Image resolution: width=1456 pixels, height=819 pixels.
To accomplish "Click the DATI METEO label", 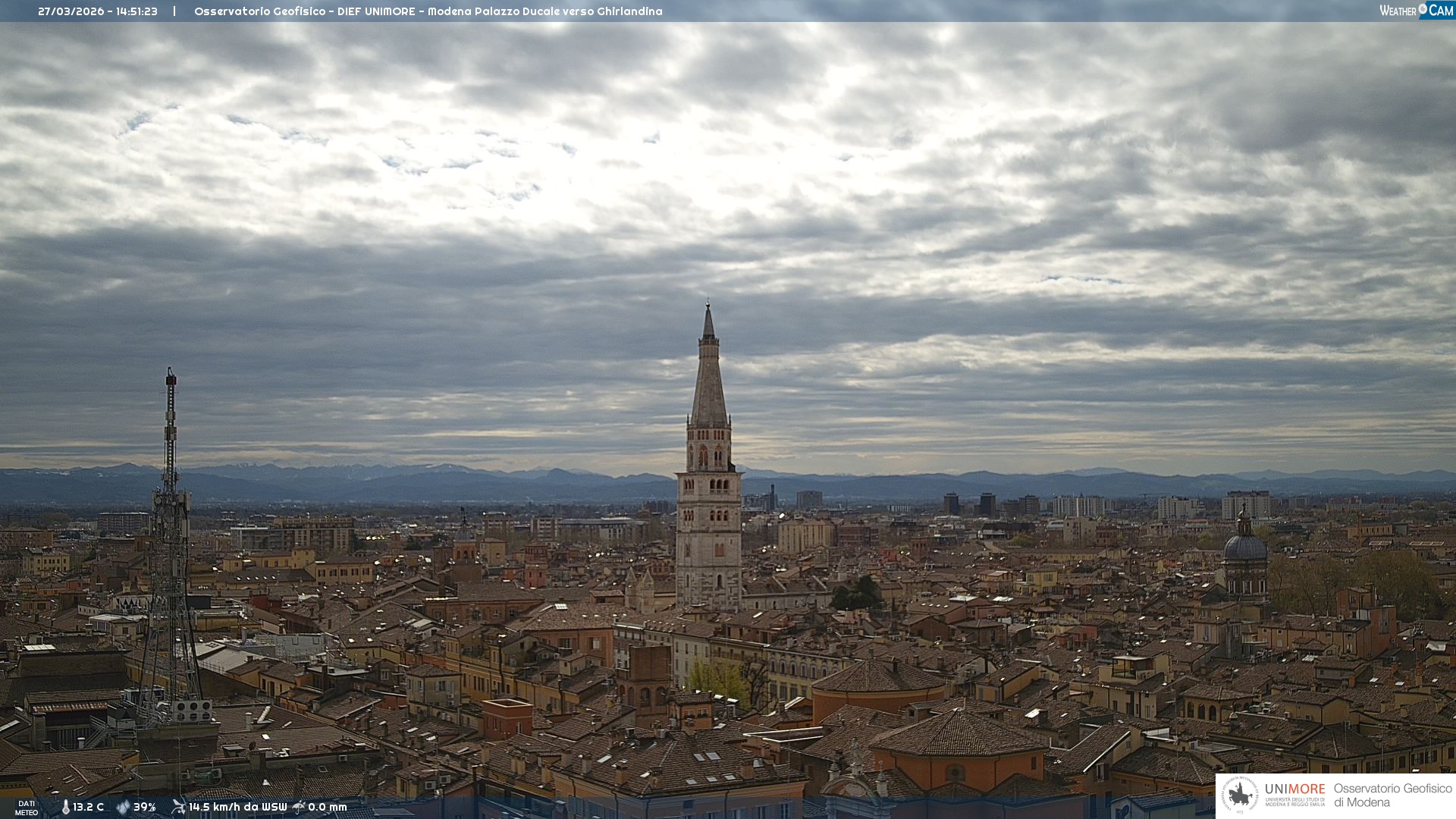I will (x=27, y=808).
